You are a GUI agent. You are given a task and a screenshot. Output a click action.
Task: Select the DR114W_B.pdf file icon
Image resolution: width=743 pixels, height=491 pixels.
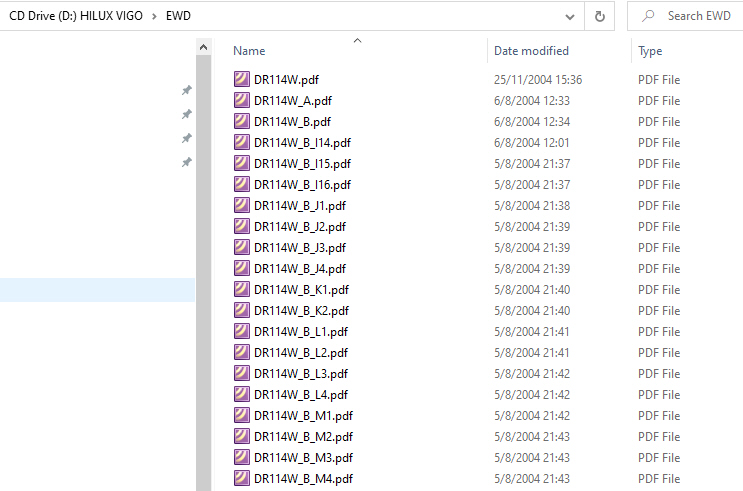pos(242,121)
